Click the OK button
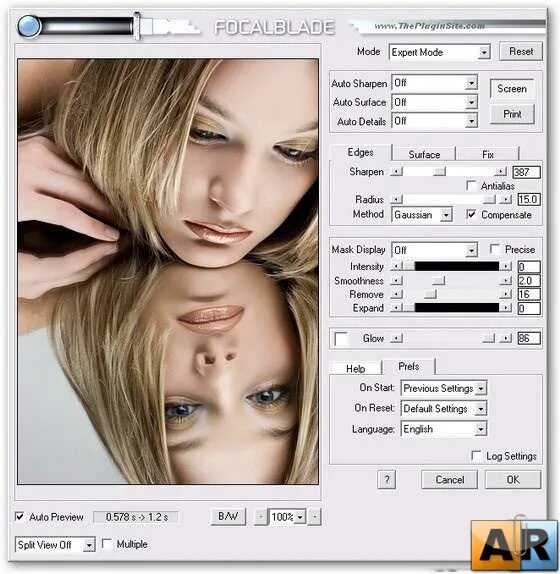The height and width of the screenshot is (574, 560). pos(513,480)
